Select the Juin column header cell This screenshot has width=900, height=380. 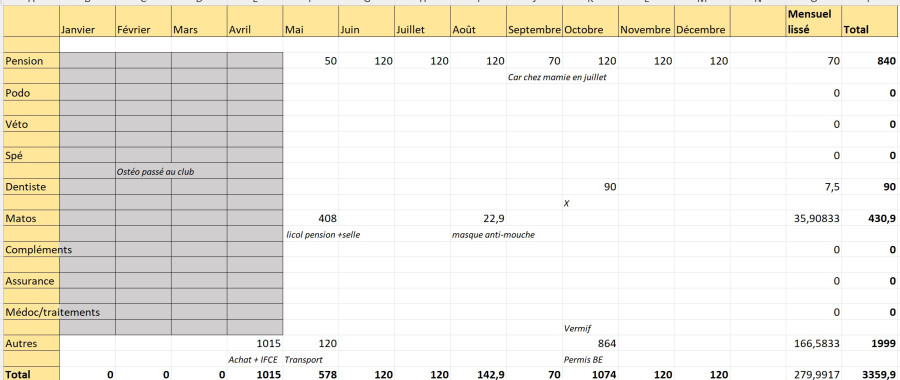tap(366, 22)
